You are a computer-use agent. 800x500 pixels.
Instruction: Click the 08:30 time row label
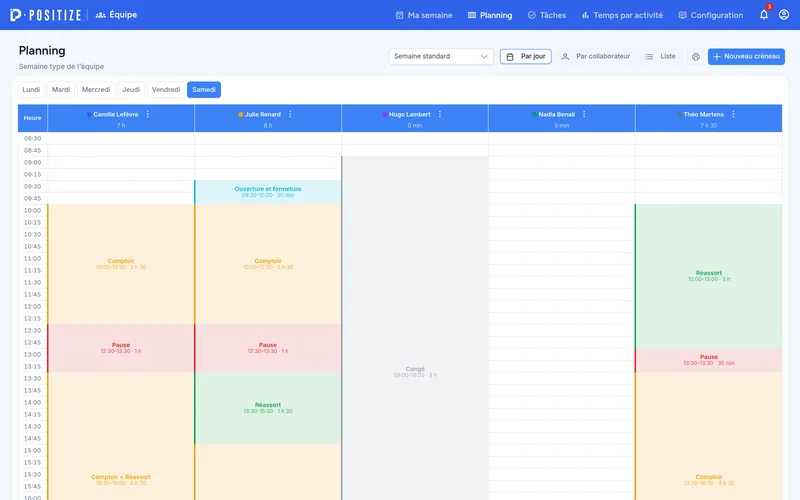pos(33,138)
